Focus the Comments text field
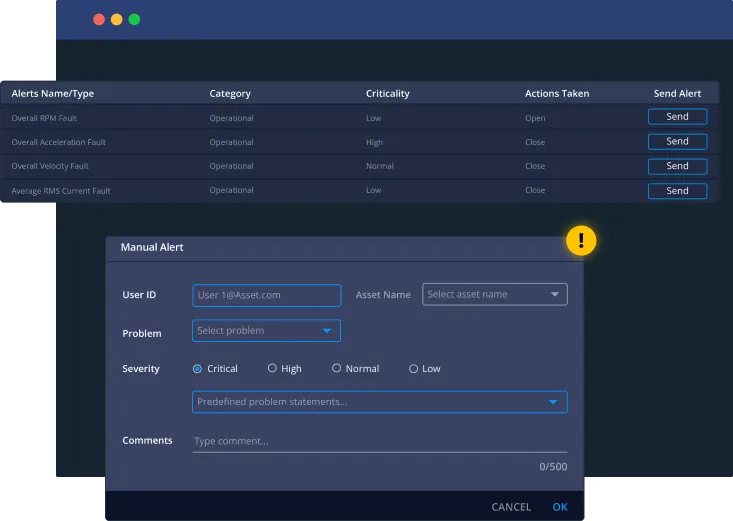733x521 pixels. tap(379, 441)
